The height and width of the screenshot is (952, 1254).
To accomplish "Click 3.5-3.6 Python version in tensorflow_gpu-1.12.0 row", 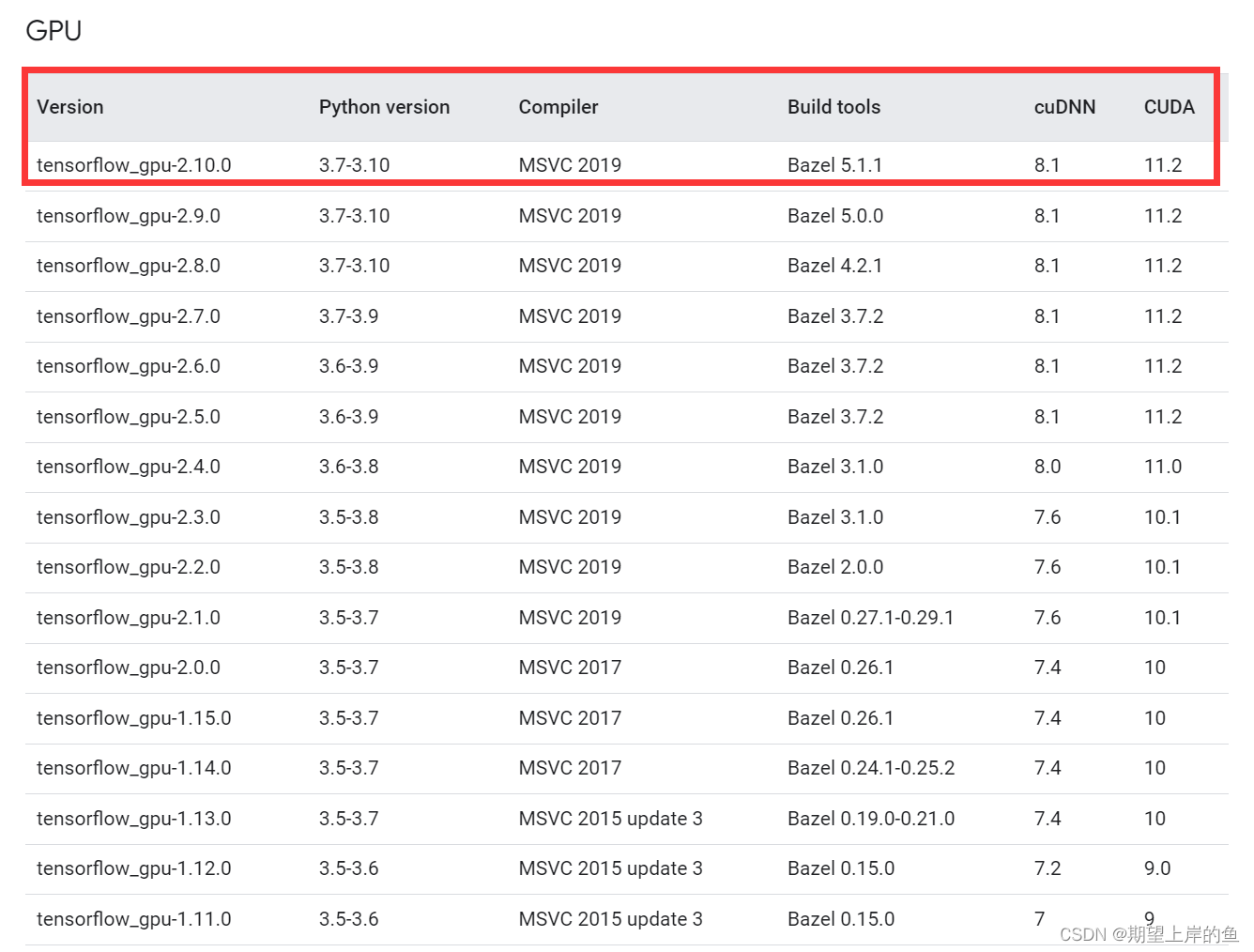I will (x=349, y=868).
